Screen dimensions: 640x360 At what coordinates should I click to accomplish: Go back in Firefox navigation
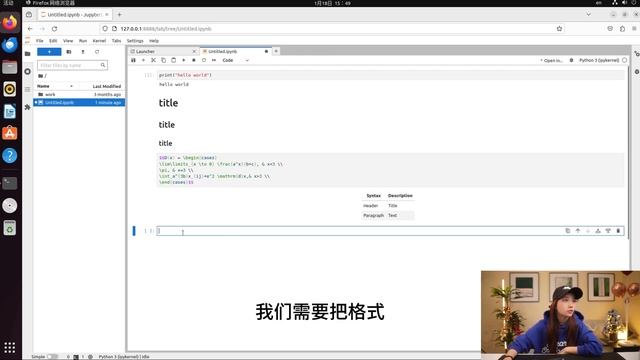[x=30, y=29]
